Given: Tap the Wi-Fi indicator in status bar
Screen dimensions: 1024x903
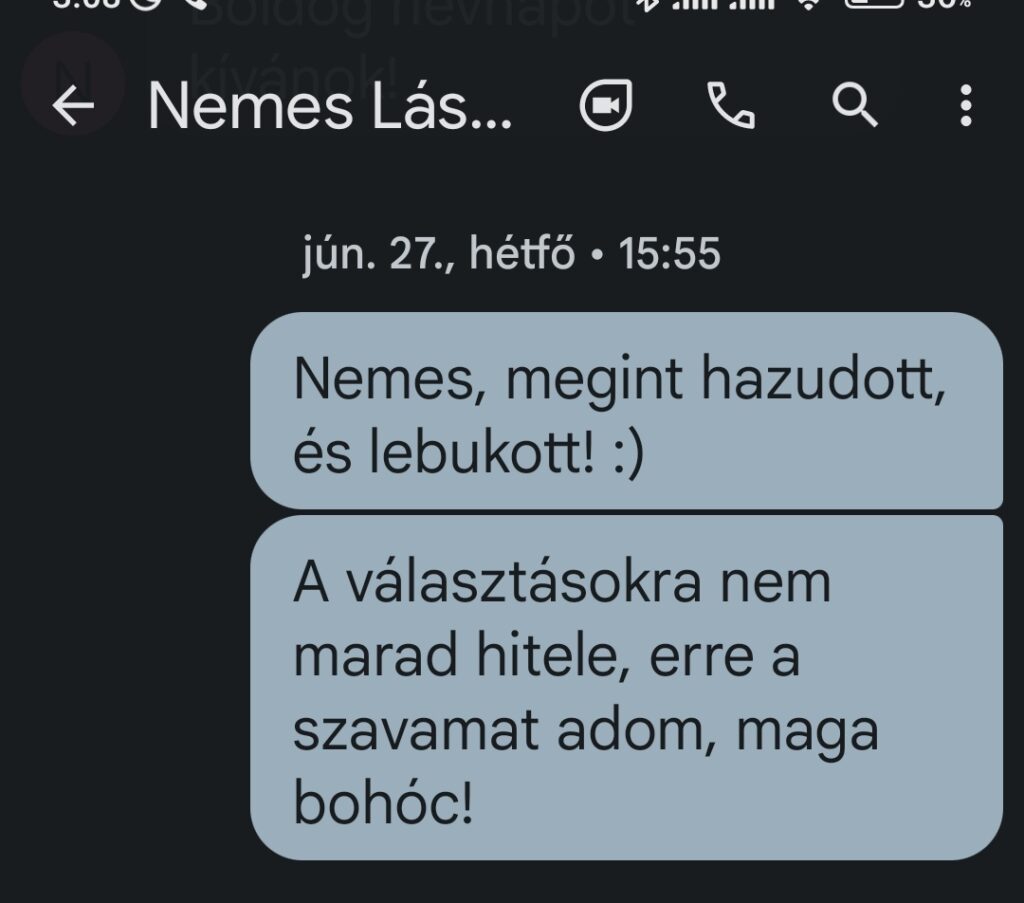Looking at the screenshot, I should (808, 4).
